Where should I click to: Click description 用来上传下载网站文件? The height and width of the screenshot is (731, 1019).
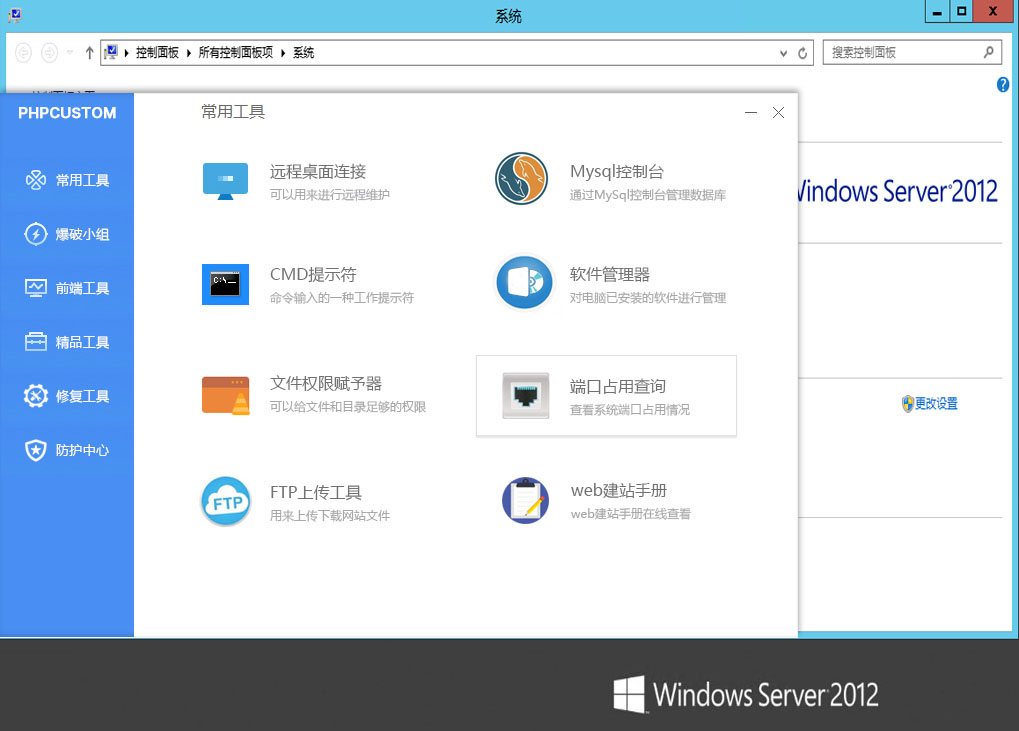coord(329,516)
